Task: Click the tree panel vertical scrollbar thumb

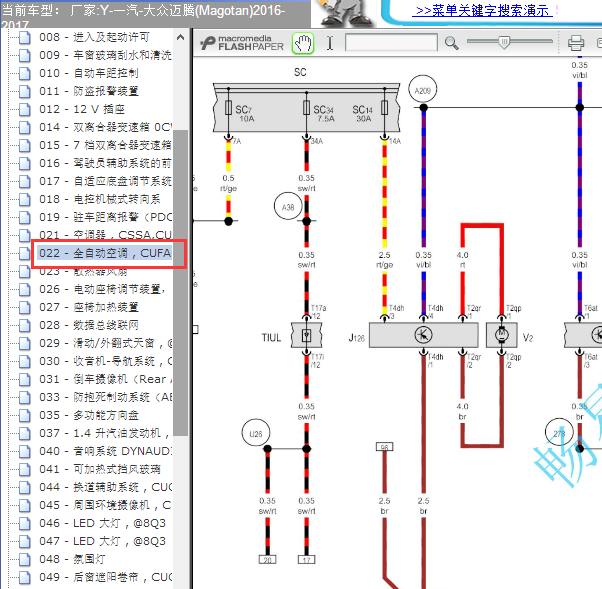Action: [x=180, y=283]
